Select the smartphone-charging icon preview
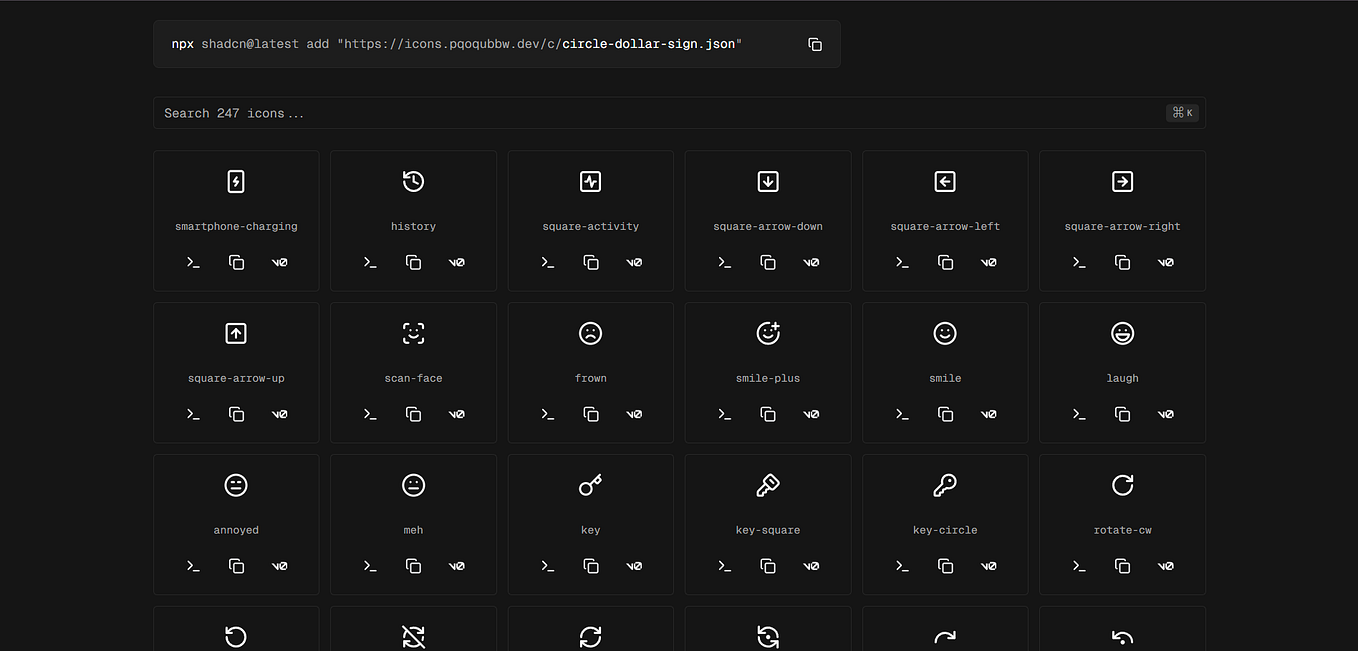Image resolution: width=1358 pixels, height=651 pixels. click(x=236, y=181)
